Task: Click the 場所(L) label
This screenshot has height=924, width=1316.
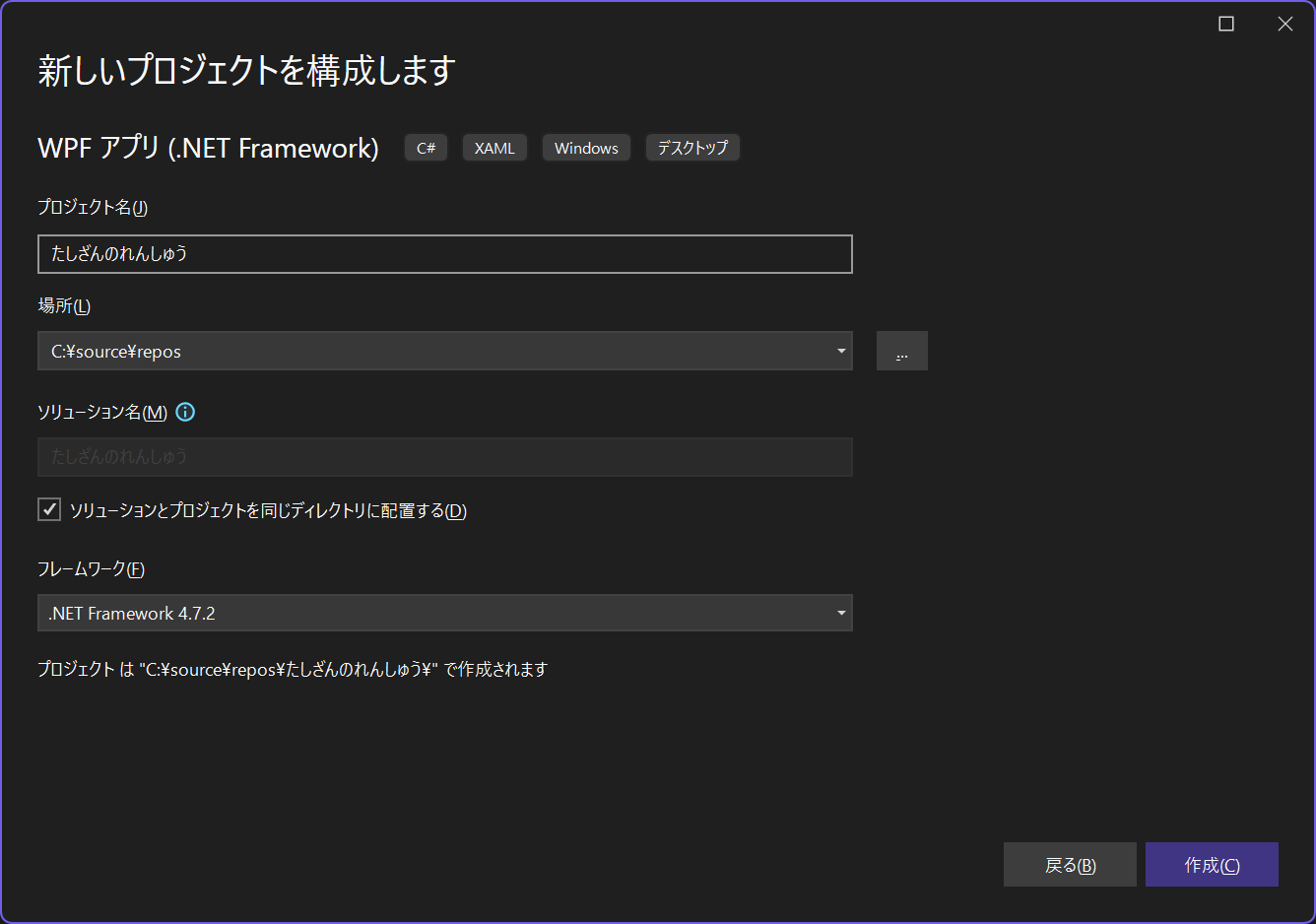Action: pos(64,306)
